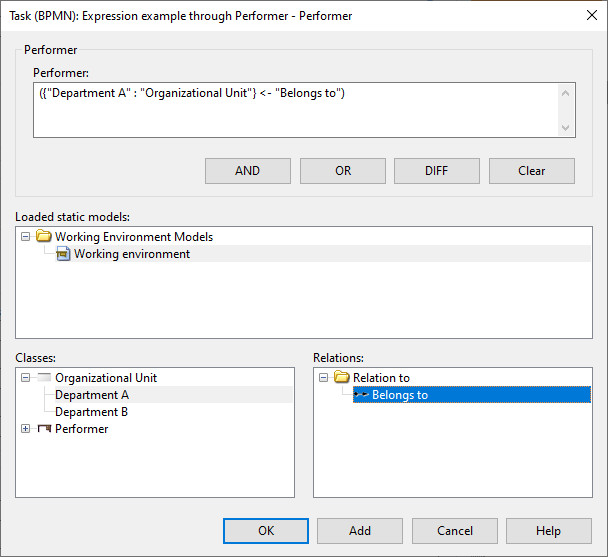Screen dimensions: 608x557
Task: Click the Belongs to relation icon
Action: (361, 395)
